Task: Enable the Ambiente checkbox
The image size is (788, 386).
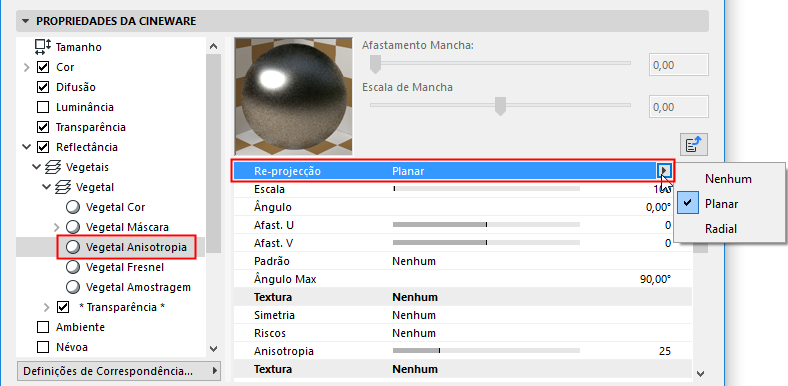Action: click(43, 327)
